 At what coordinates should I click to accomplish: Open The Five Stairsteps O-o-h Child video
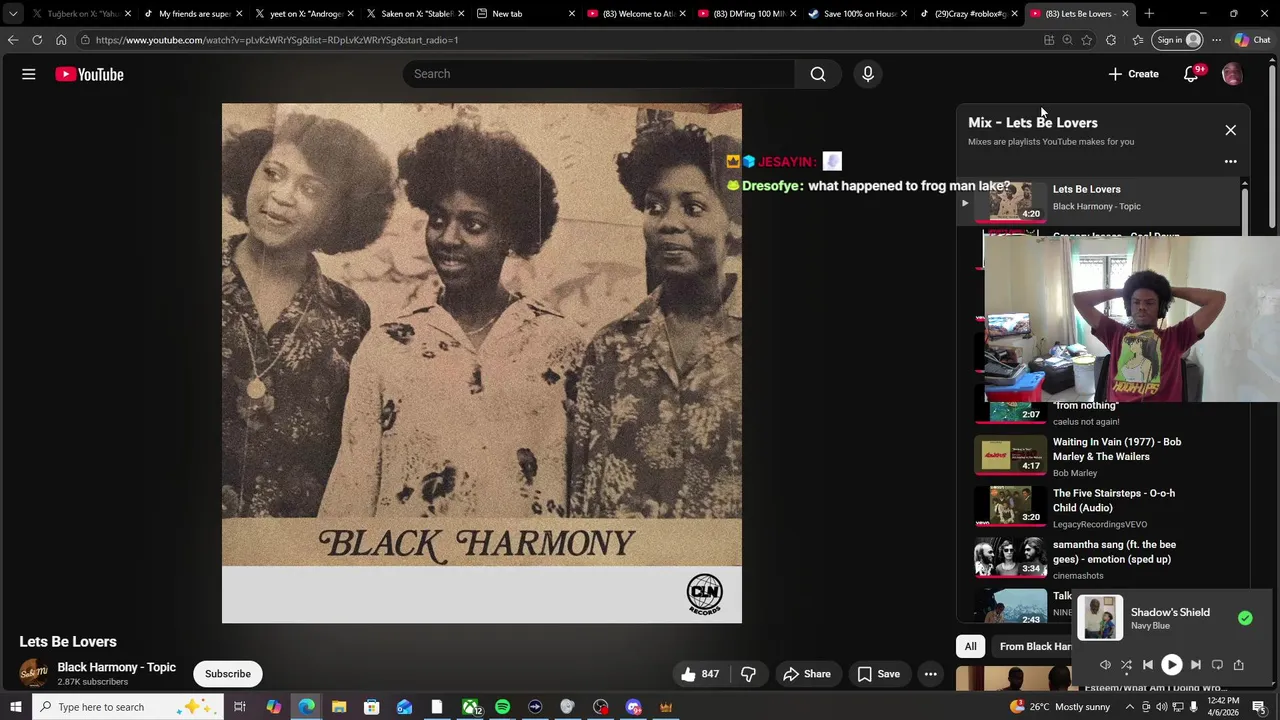pos(1114,500)
